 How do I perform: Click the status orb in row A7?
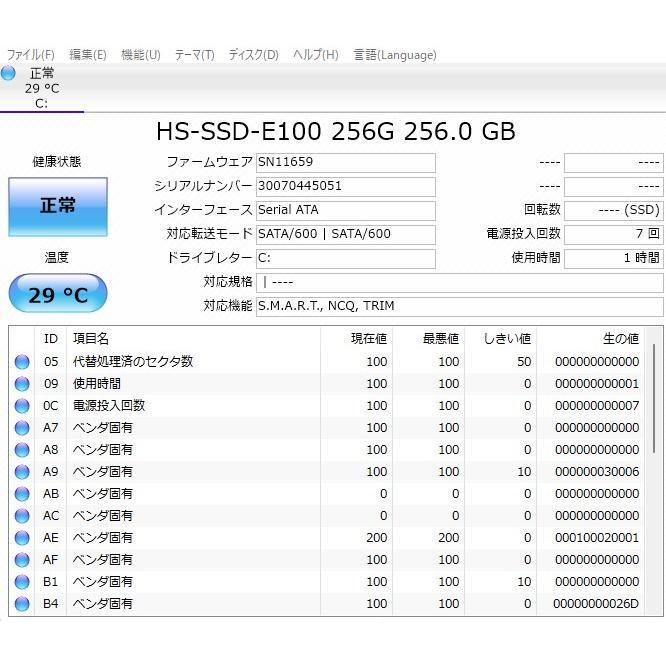click(x=22, y=428)
